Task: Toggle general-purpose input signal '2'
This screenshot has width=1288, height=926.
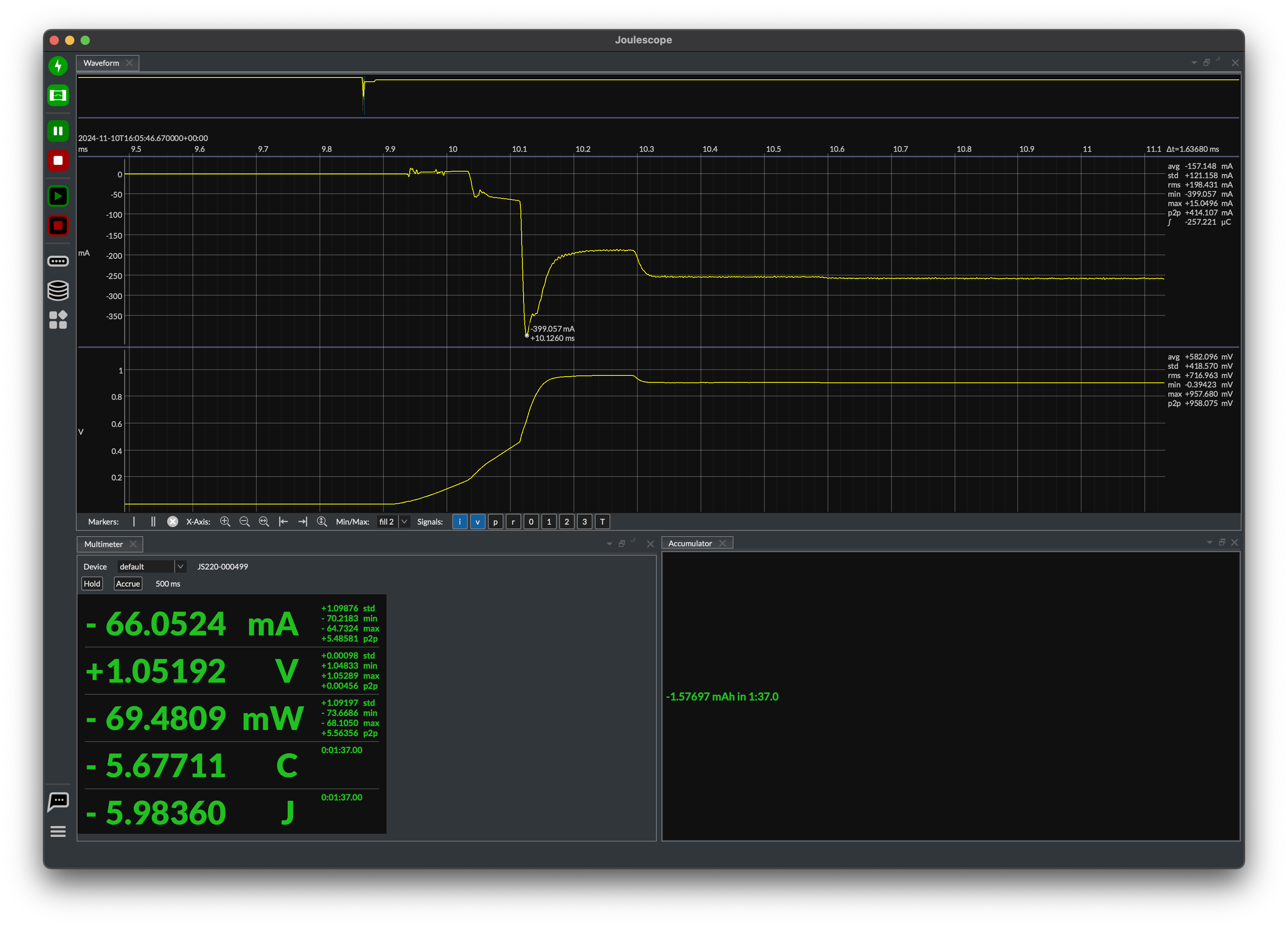Action: click(566, 522)
